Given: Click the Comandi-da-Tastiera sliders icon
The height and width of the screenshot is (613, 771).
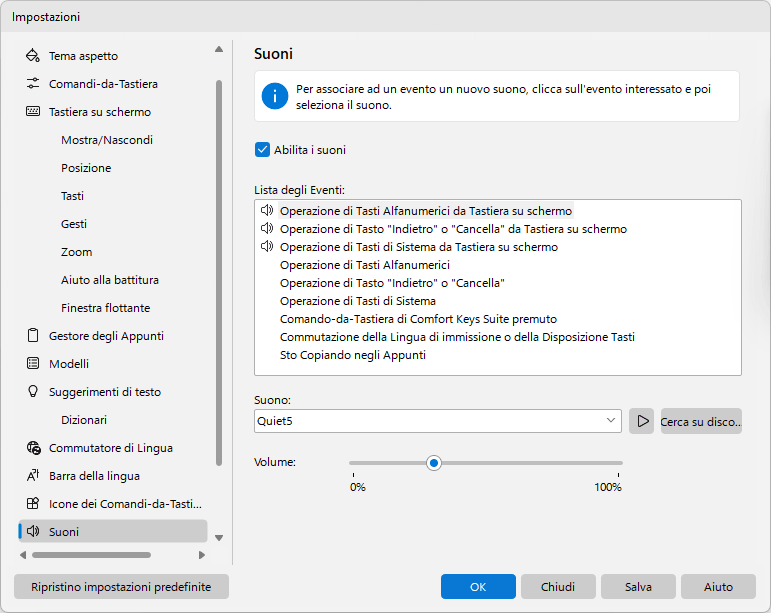Looking at the screenshot, I should coord(33,84).
